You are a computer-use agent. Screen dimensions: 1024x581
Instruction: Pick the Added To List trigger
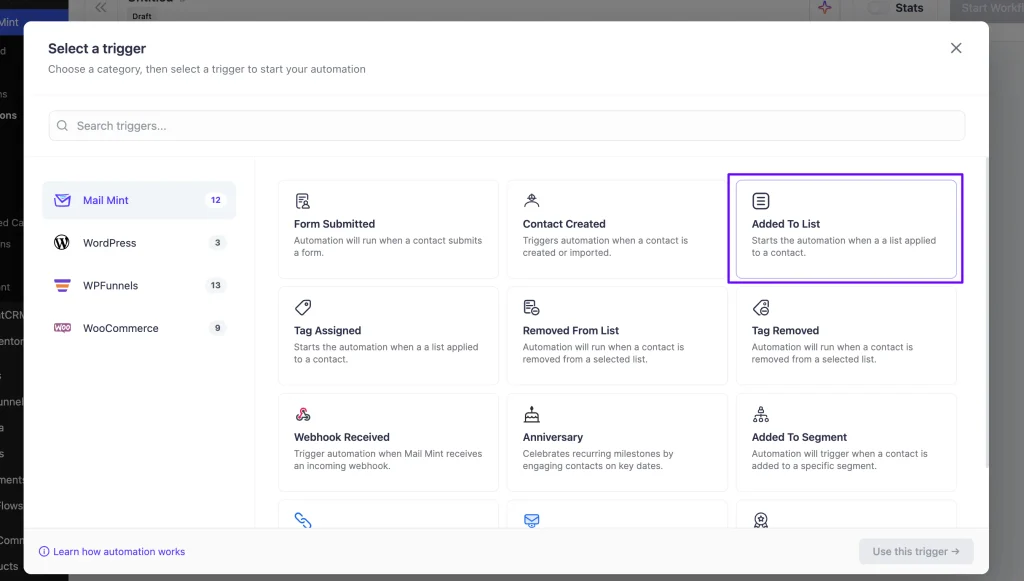click(846, 229)
